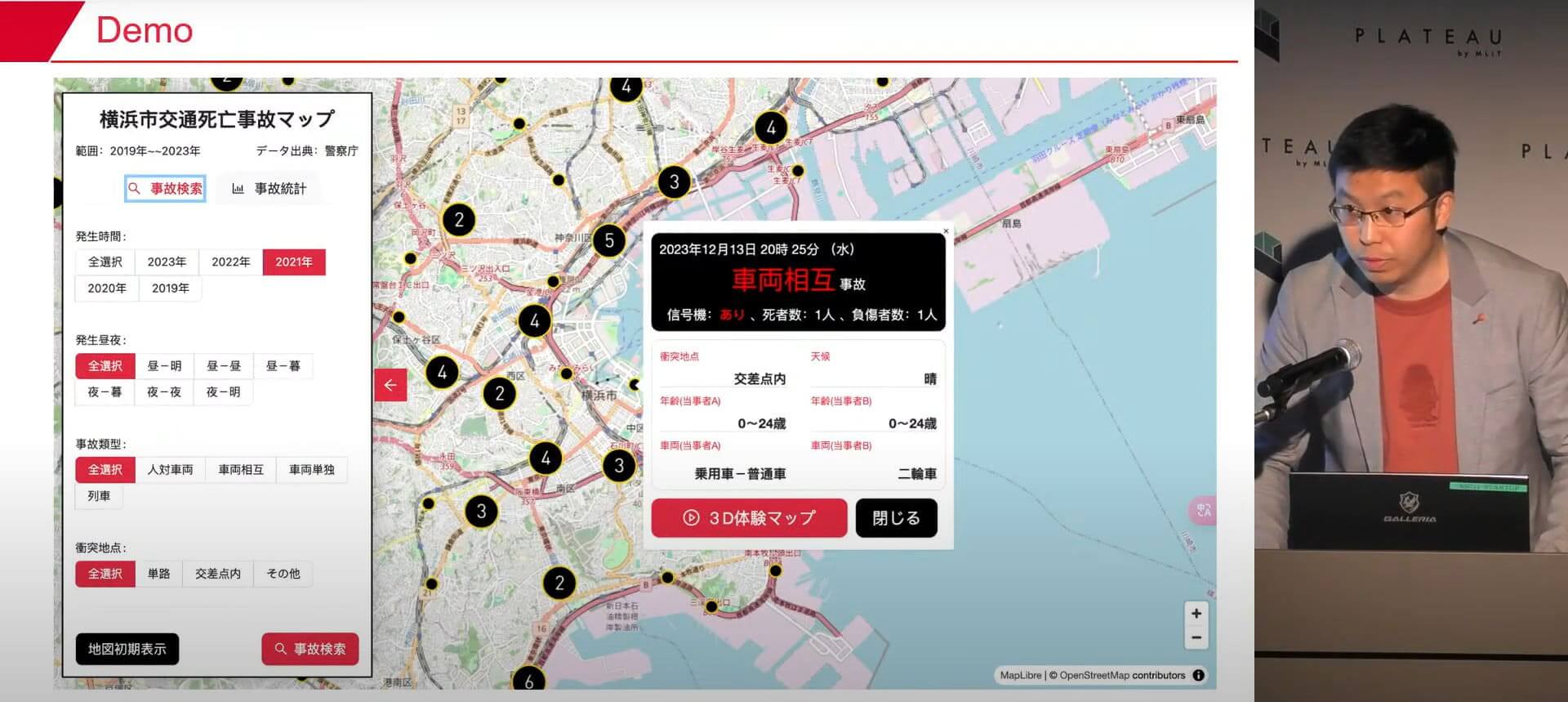Click the 二輪車 value in popup
The width and height of the screenshot is (1568, 702).
pos(917,474)
